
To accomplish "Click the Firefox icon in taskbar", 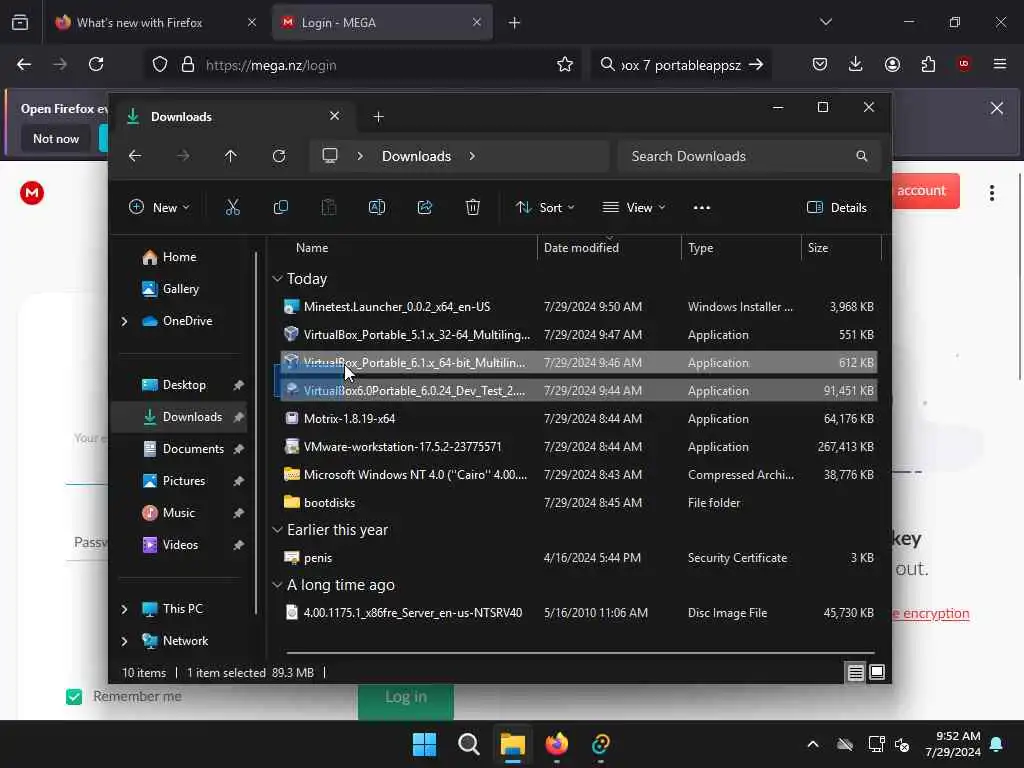I will pos(556,744).
